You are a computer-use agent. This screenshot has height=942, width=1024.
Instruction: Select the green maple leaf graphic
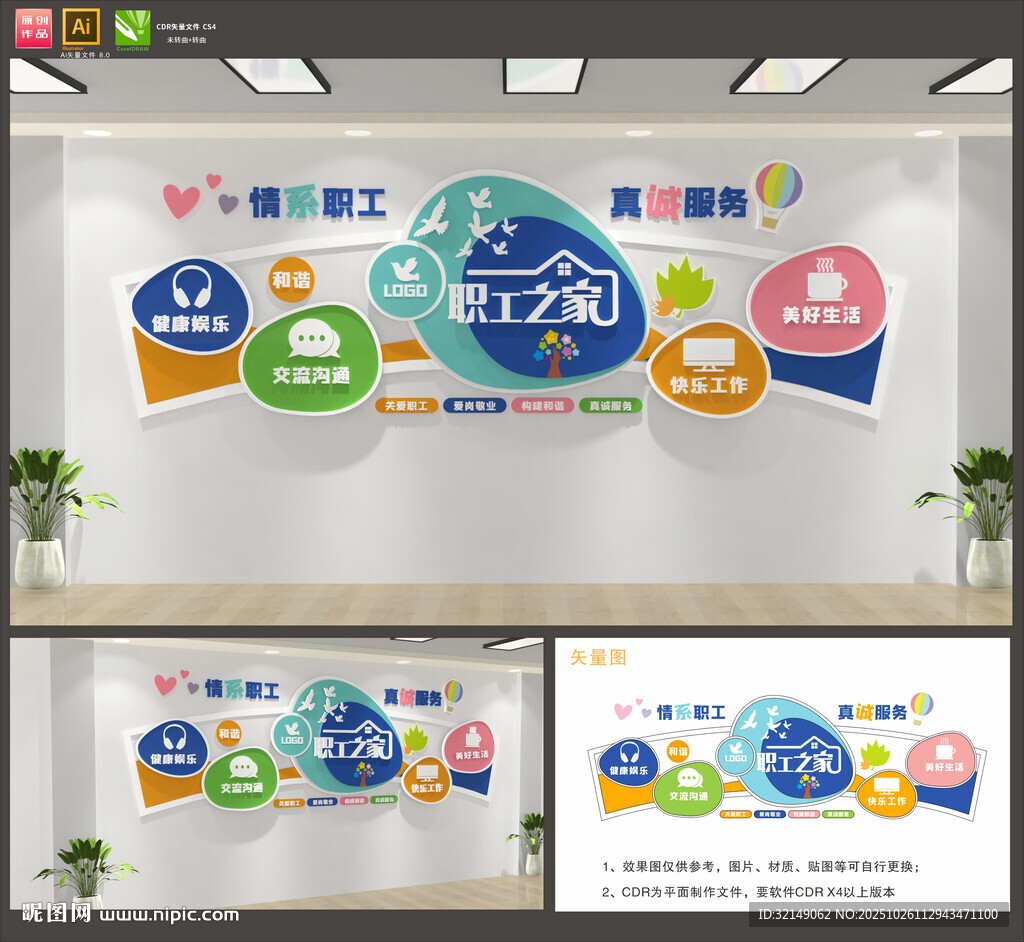(x=685, y=283)
